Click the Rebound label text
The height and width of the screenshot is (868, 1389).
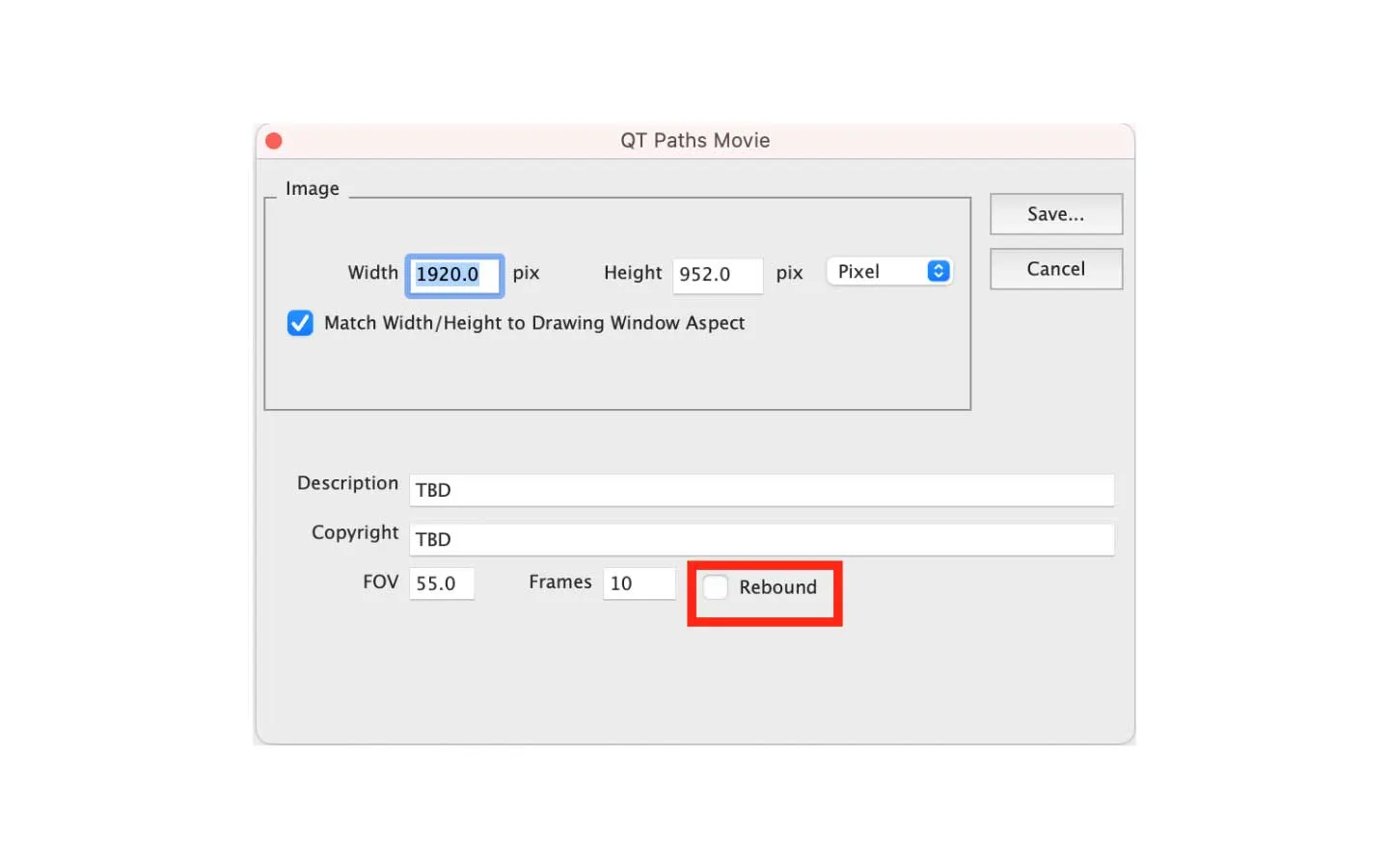[777, 586]
